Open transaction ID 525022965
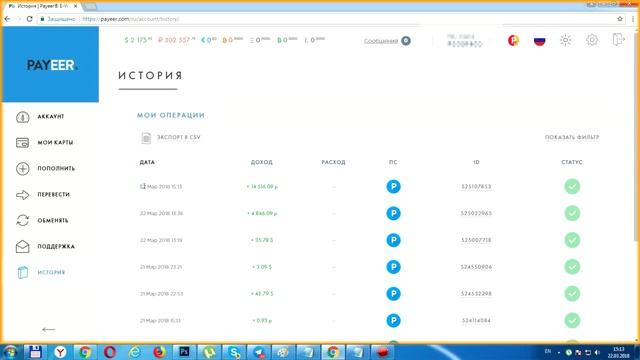 476,213
